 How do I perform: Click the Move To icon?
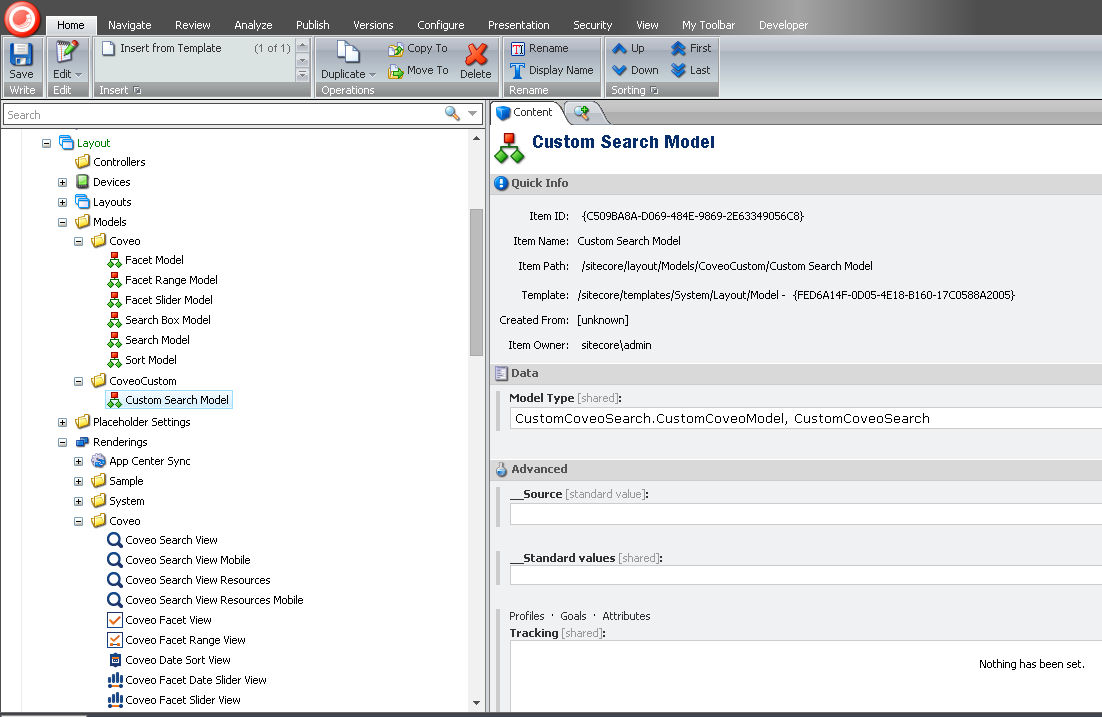(x=396, y=71)
